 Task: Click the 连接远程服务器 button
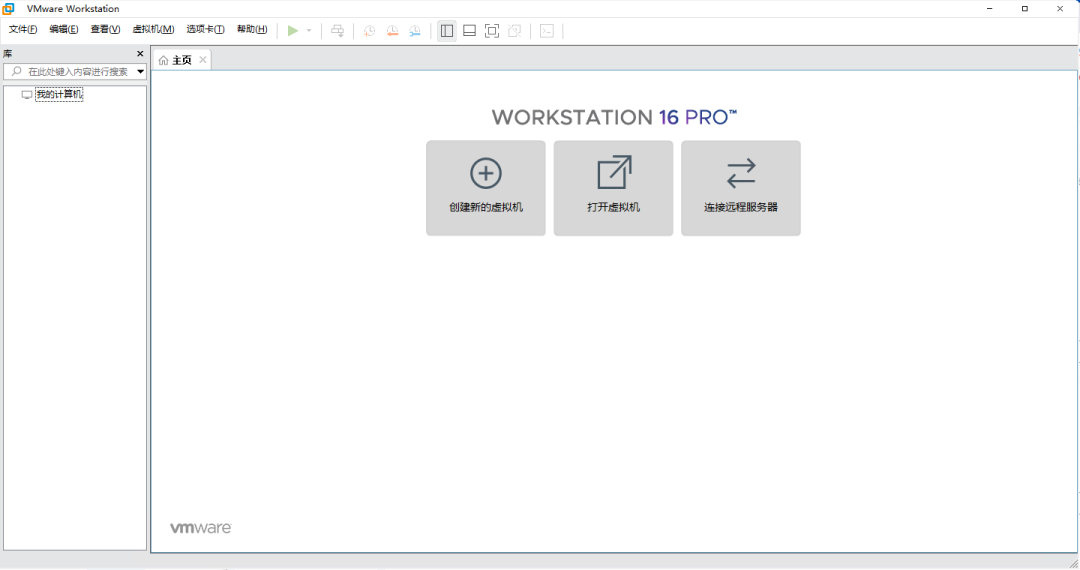(x=740, y=188)
